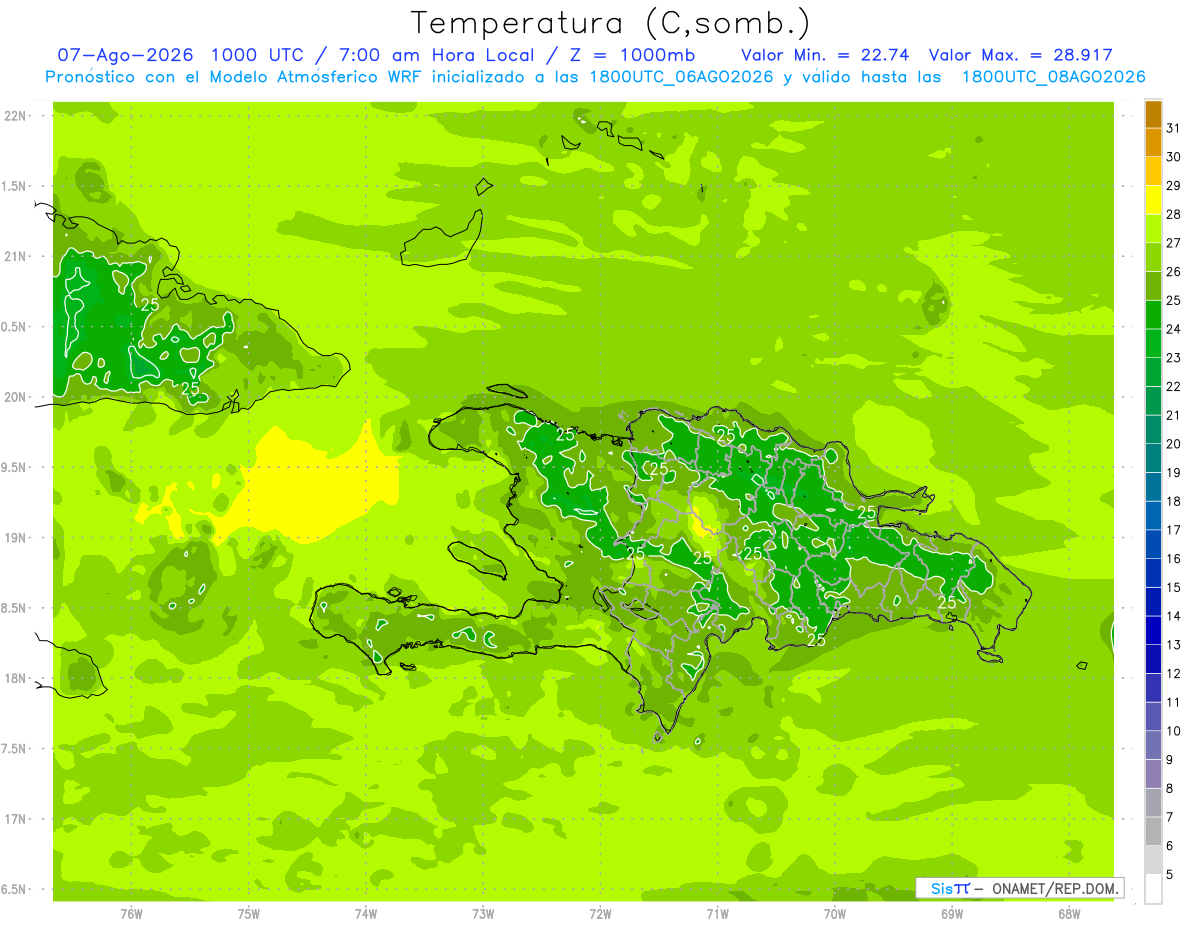This screenshot has height=927, width=1200.
Task: Click longitude axis label '75W'
Action: [x=248, y=913]
